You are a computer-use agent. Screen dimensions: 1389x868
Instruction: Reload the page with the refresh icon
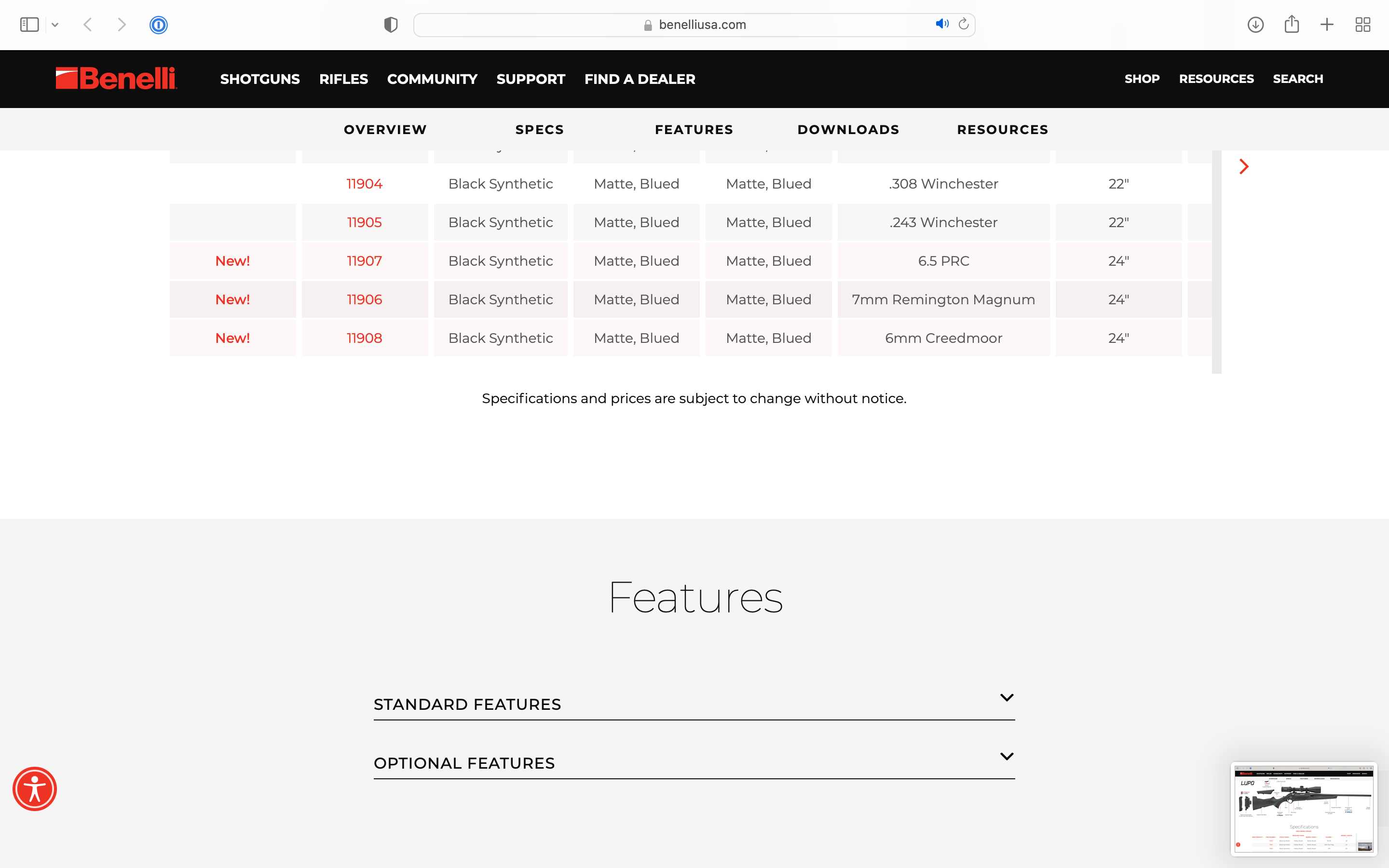(964, 24)
